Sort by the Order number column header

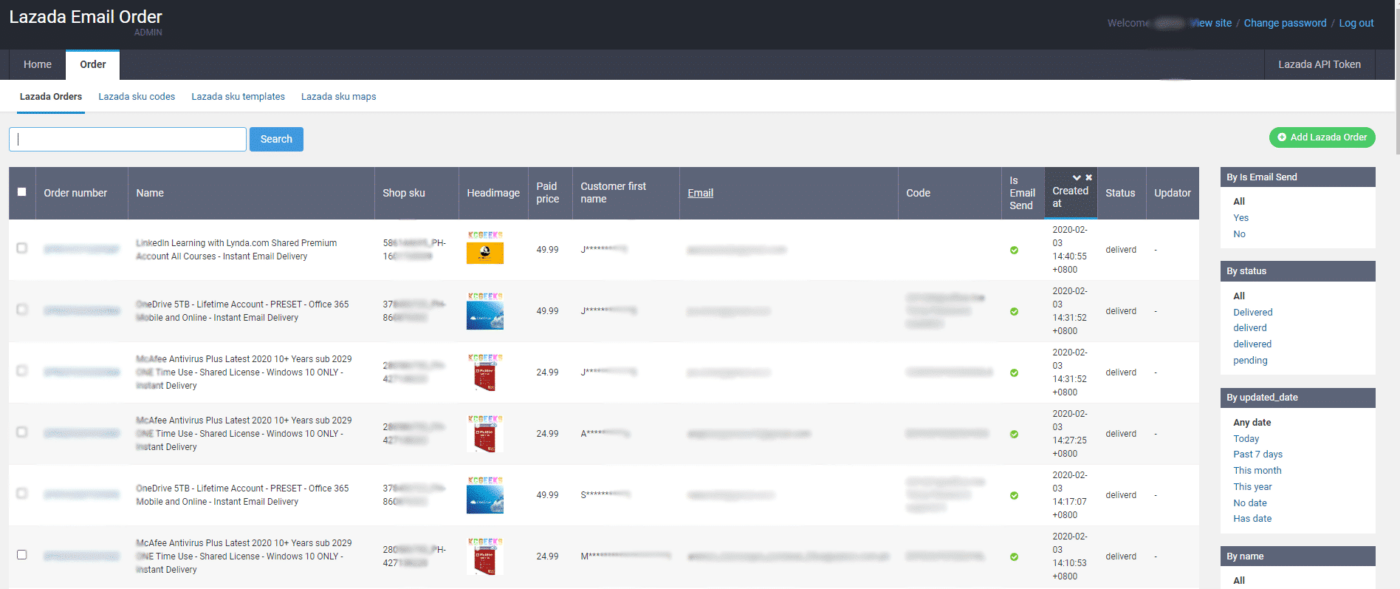click(75, 193)
